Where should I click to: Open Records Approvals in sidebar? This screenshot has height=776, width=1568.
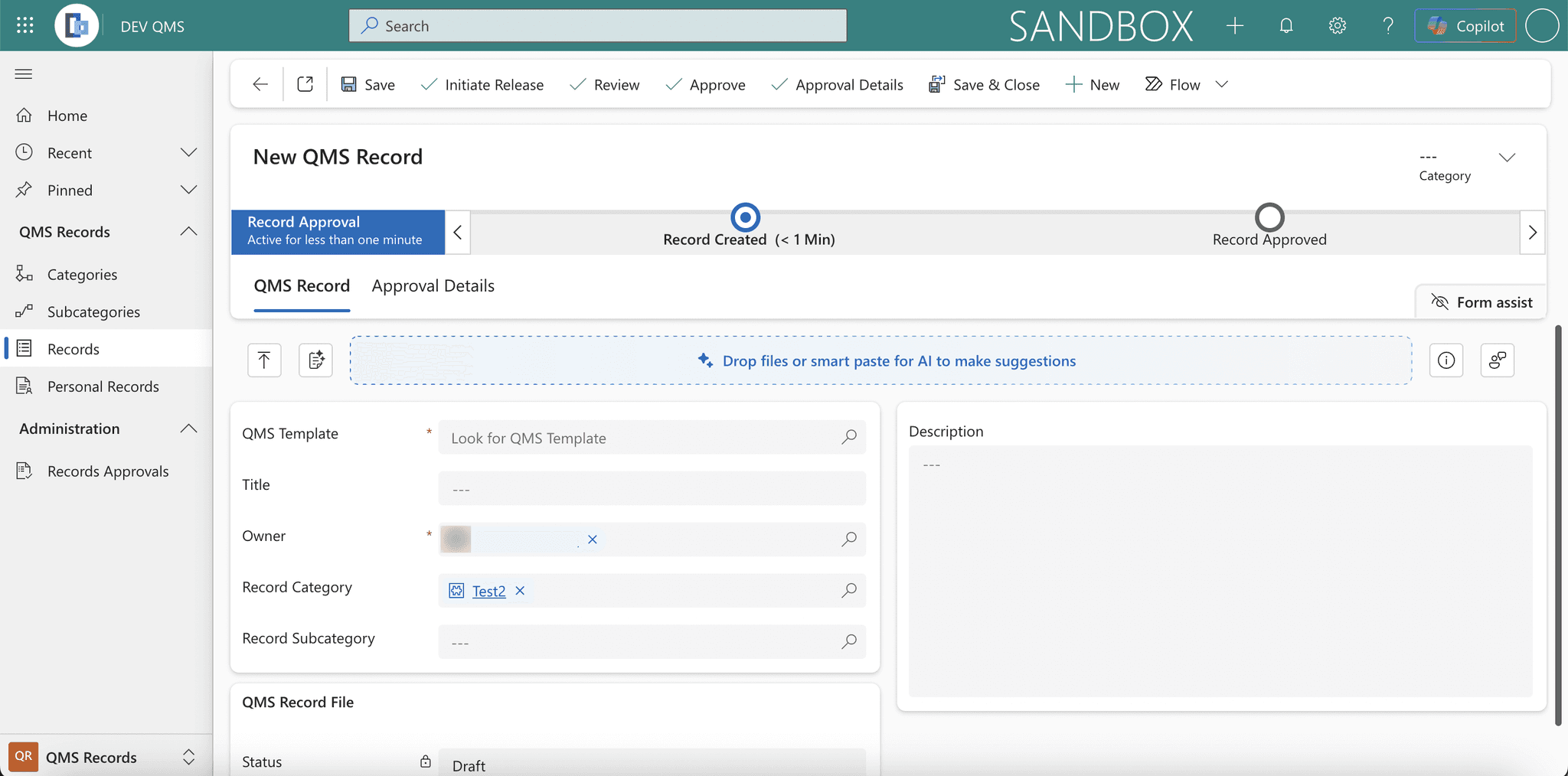click(x=106, y=471)
